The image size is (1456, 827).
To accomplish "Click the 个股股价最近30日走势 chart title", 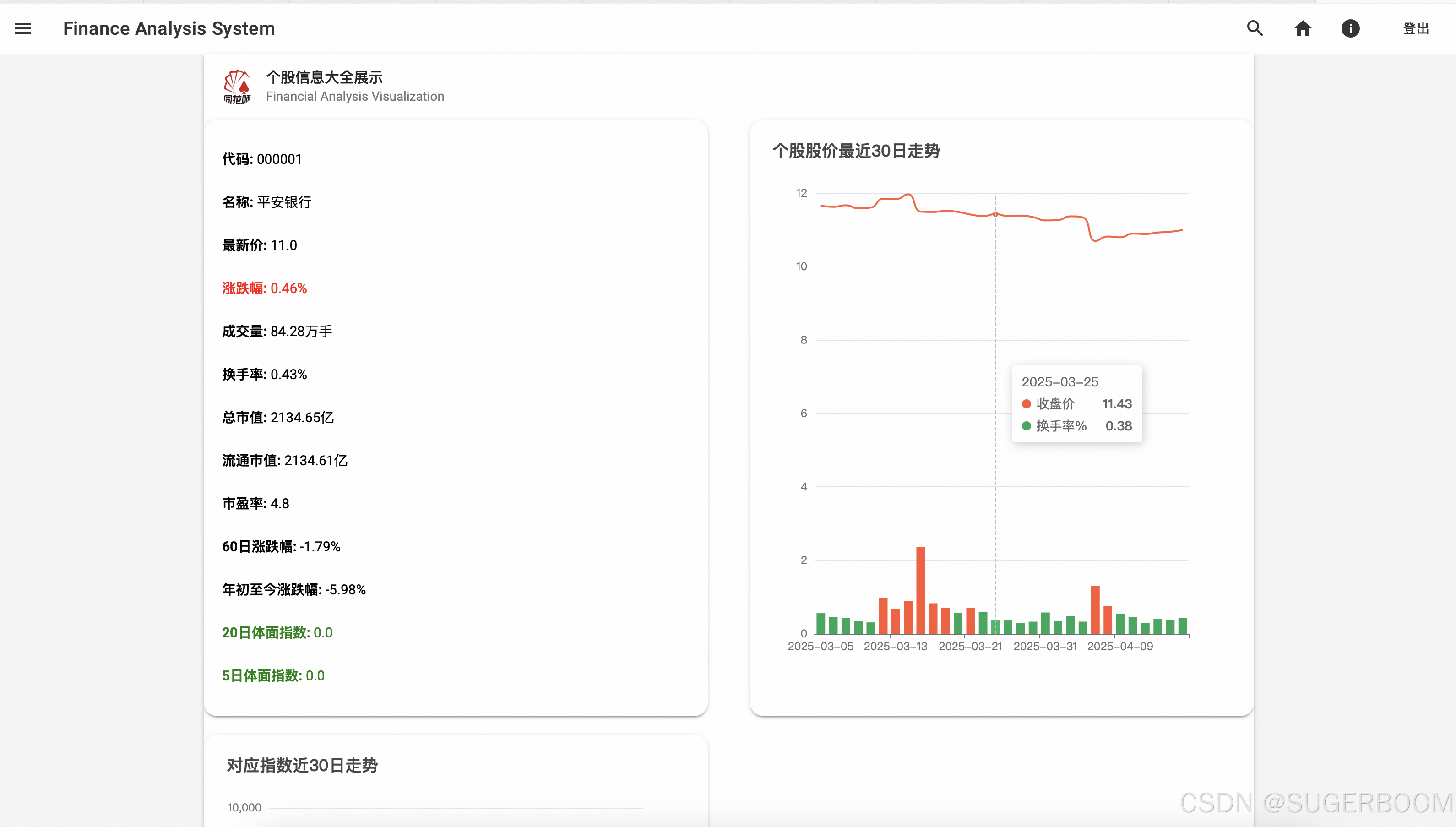I will click(856, 151).
